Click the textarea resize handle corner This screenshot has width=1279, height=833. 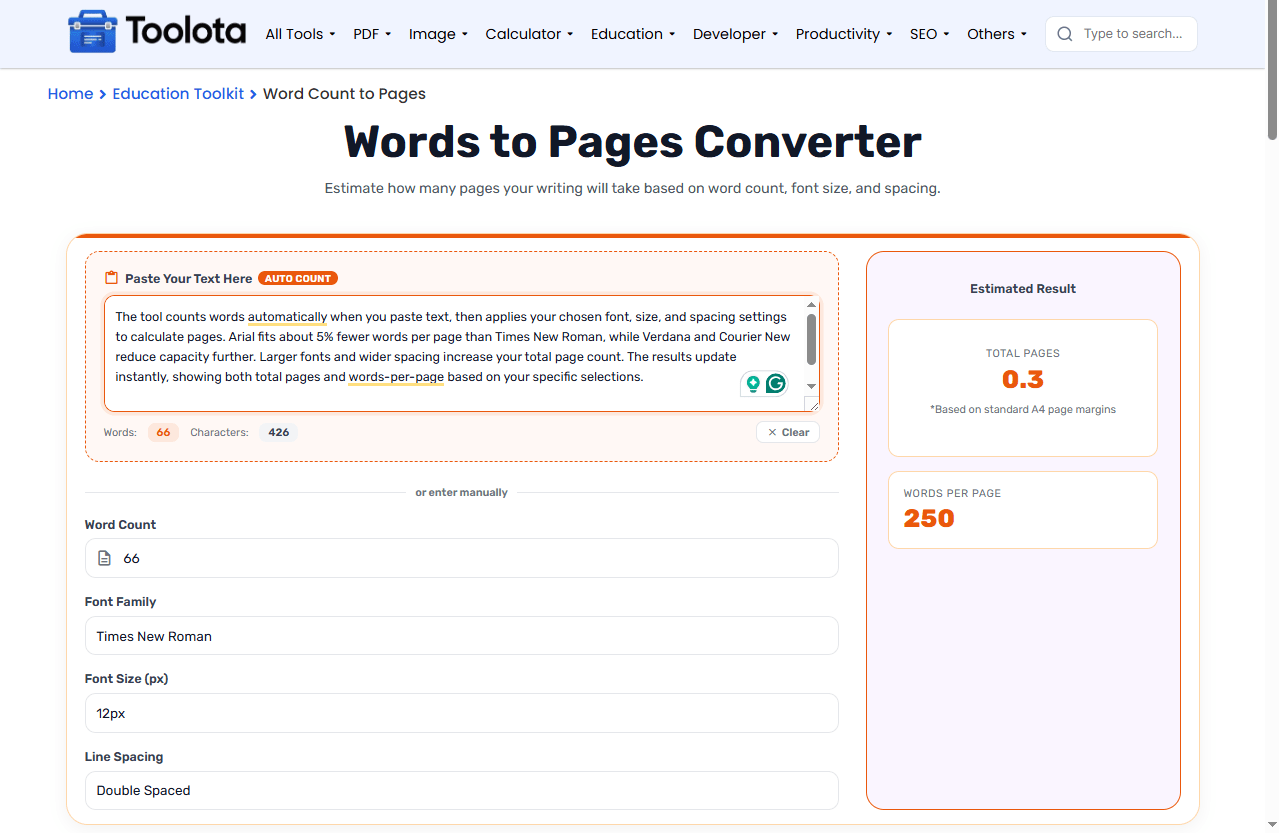click(x=812, y=403)
